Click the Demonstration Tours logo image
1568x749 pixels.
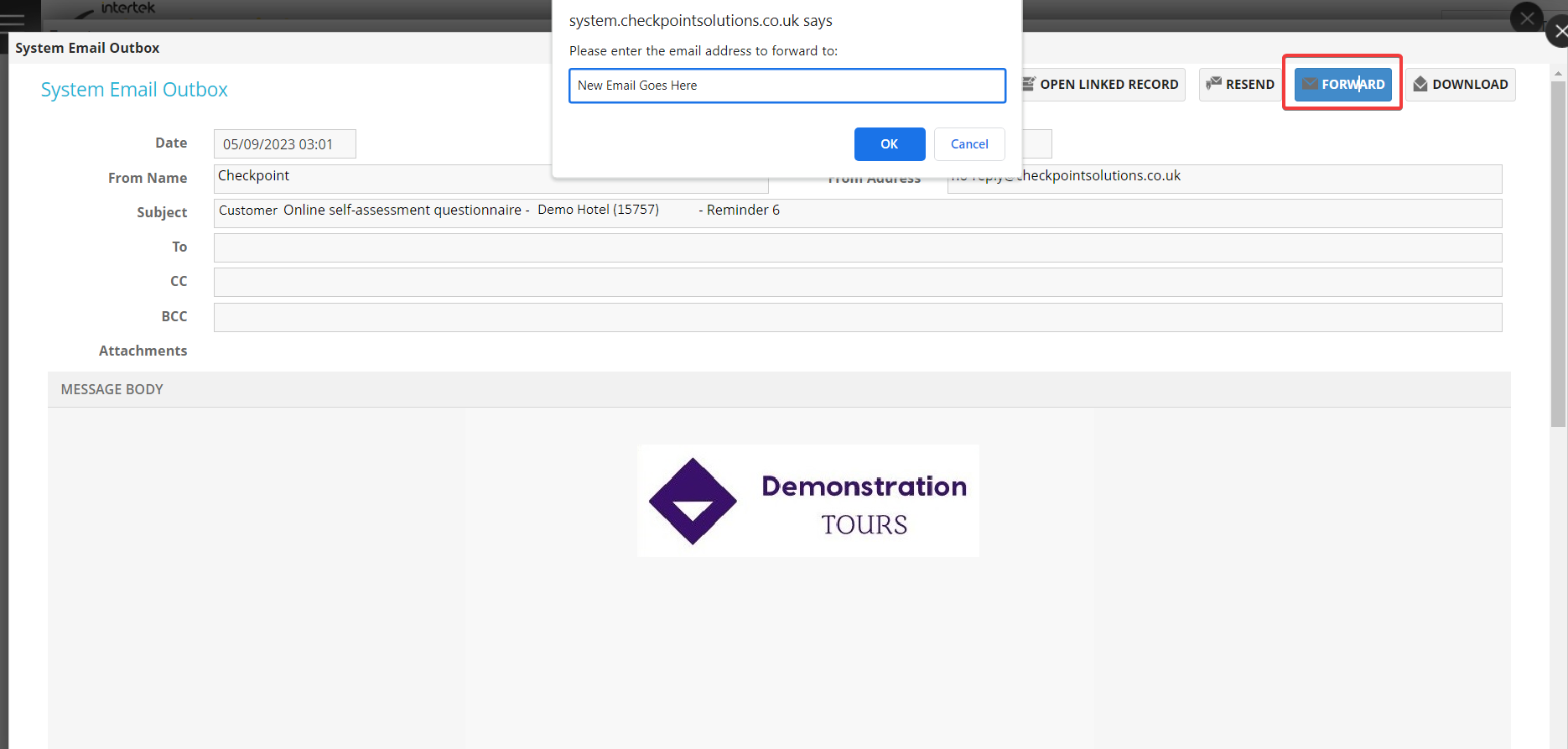point(807,501)
